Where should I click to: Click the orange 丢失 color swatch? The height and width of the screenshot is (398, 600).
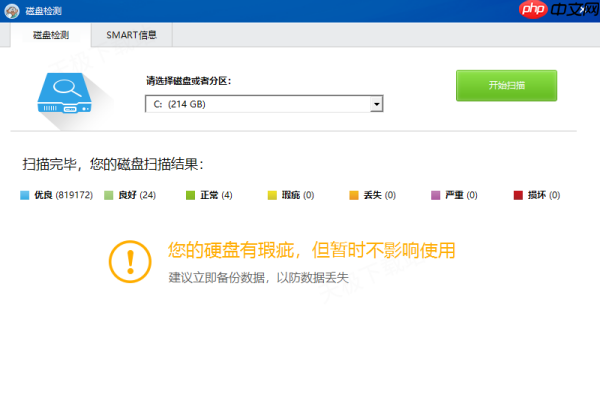[x=354, y=195]
